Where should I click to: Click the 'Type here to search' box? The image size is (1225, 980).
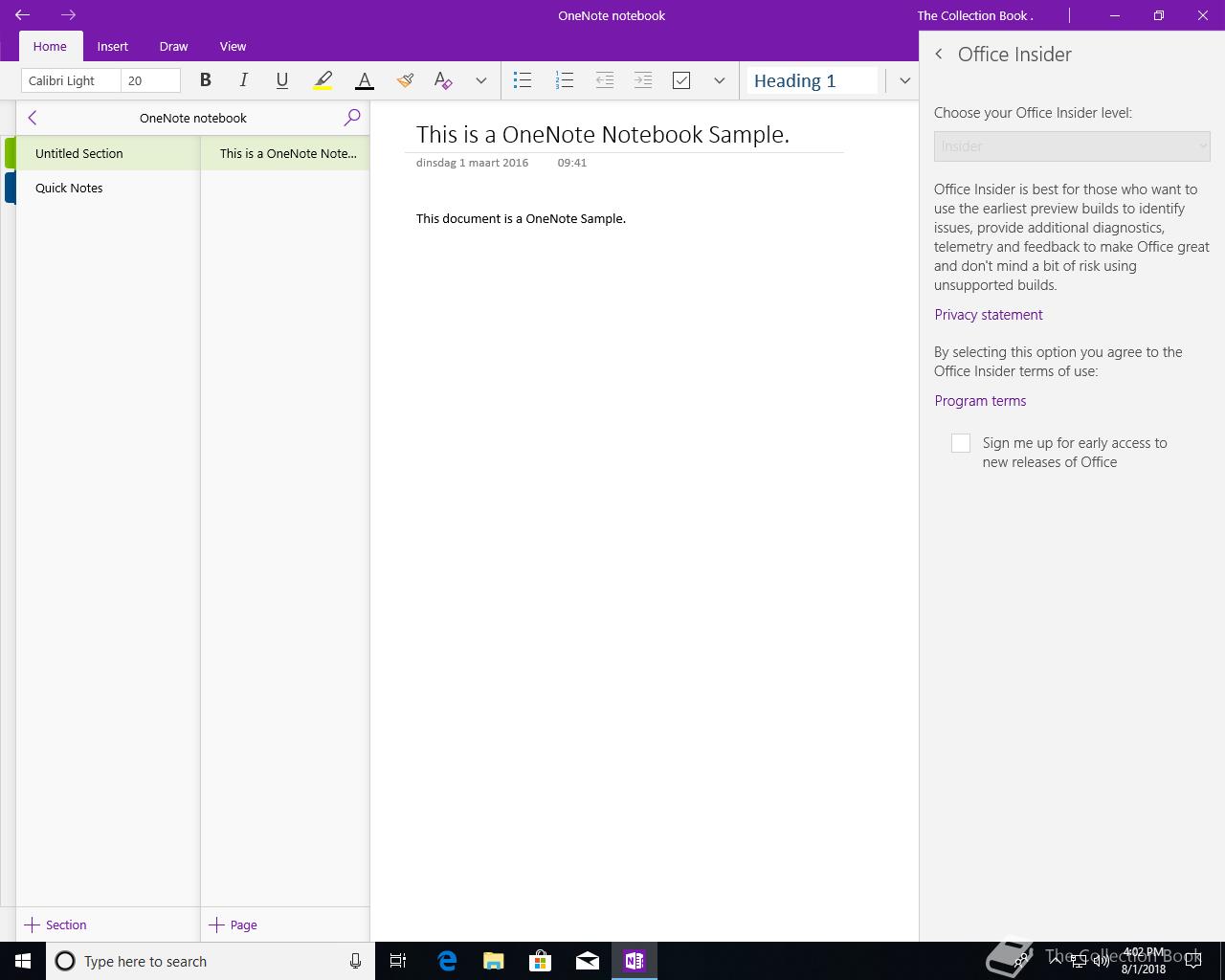point(211,961)
